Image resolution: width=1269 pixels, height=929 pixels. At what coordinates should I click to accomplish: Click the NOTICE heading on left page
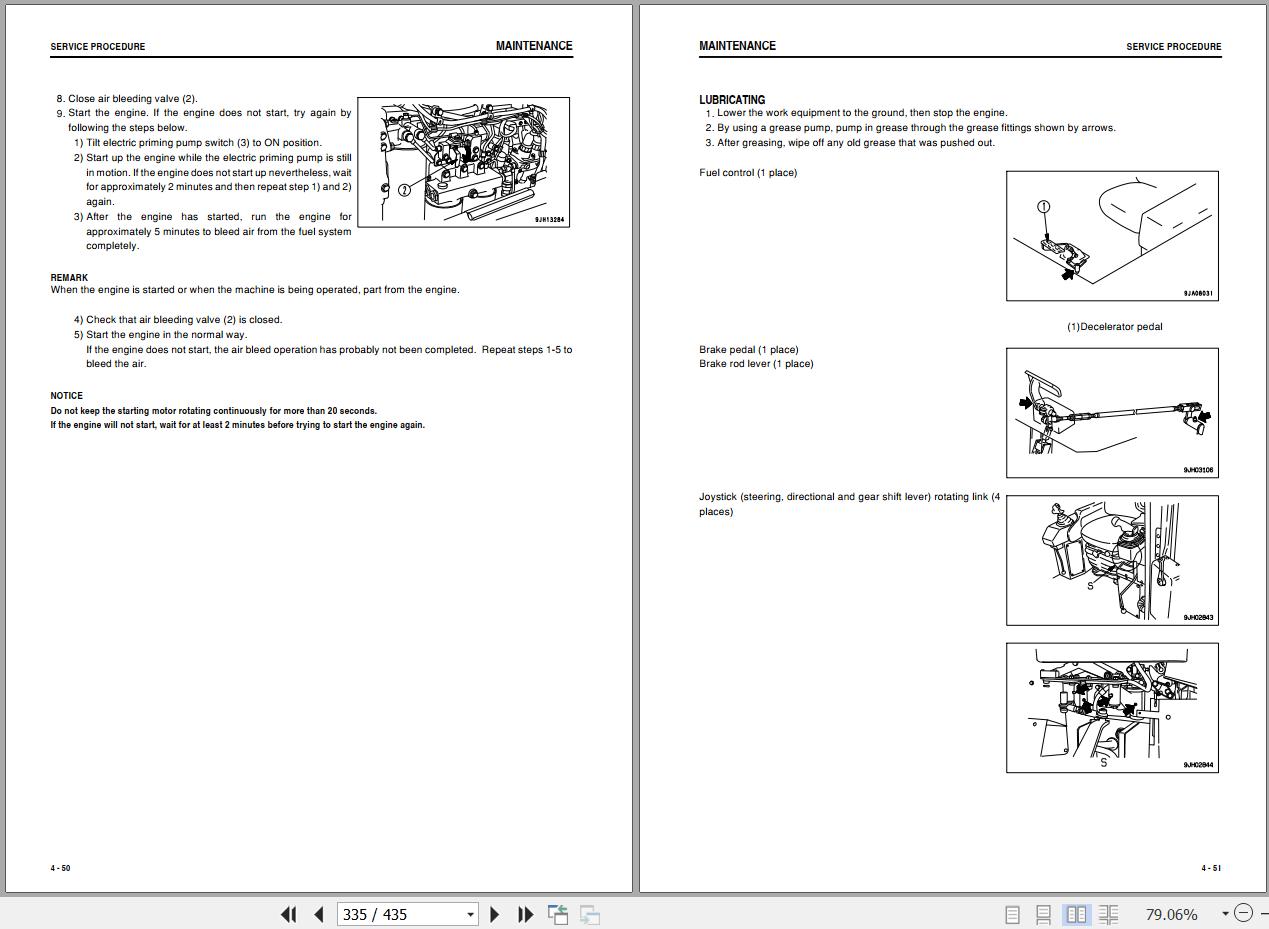click(x=67, y=396)
